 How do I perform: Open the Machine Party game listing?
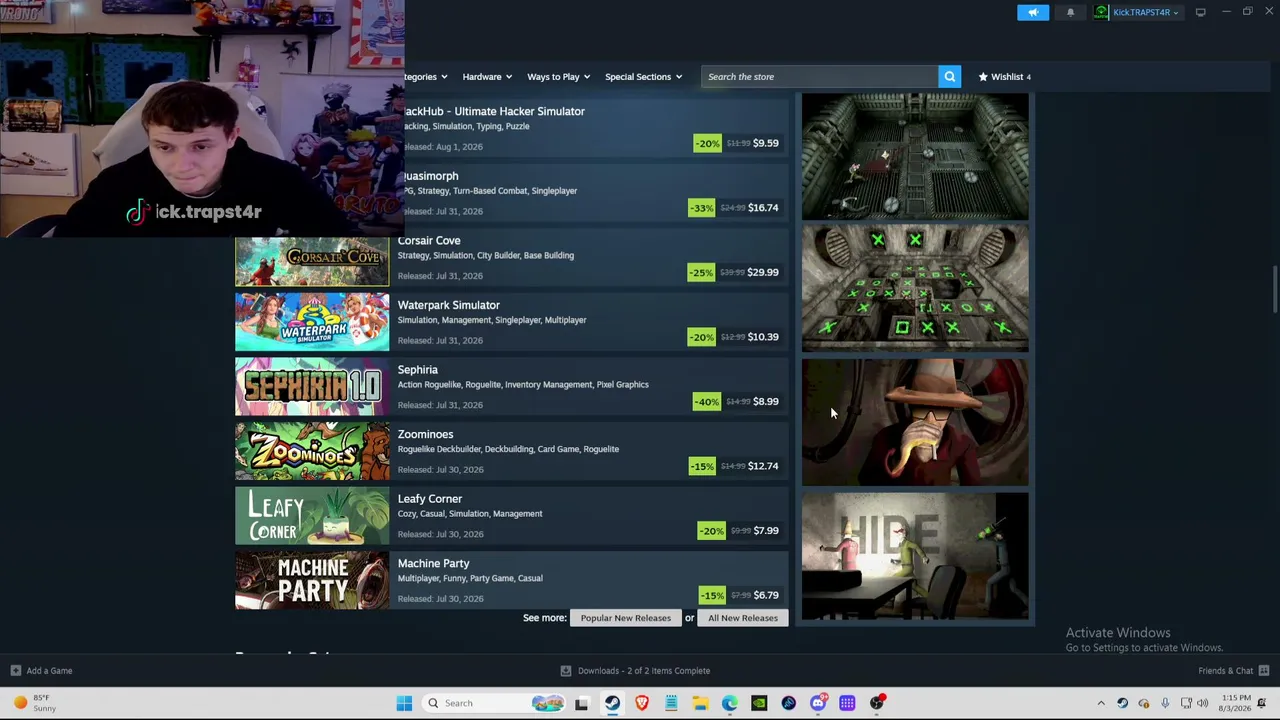click(x=512, y=581)
